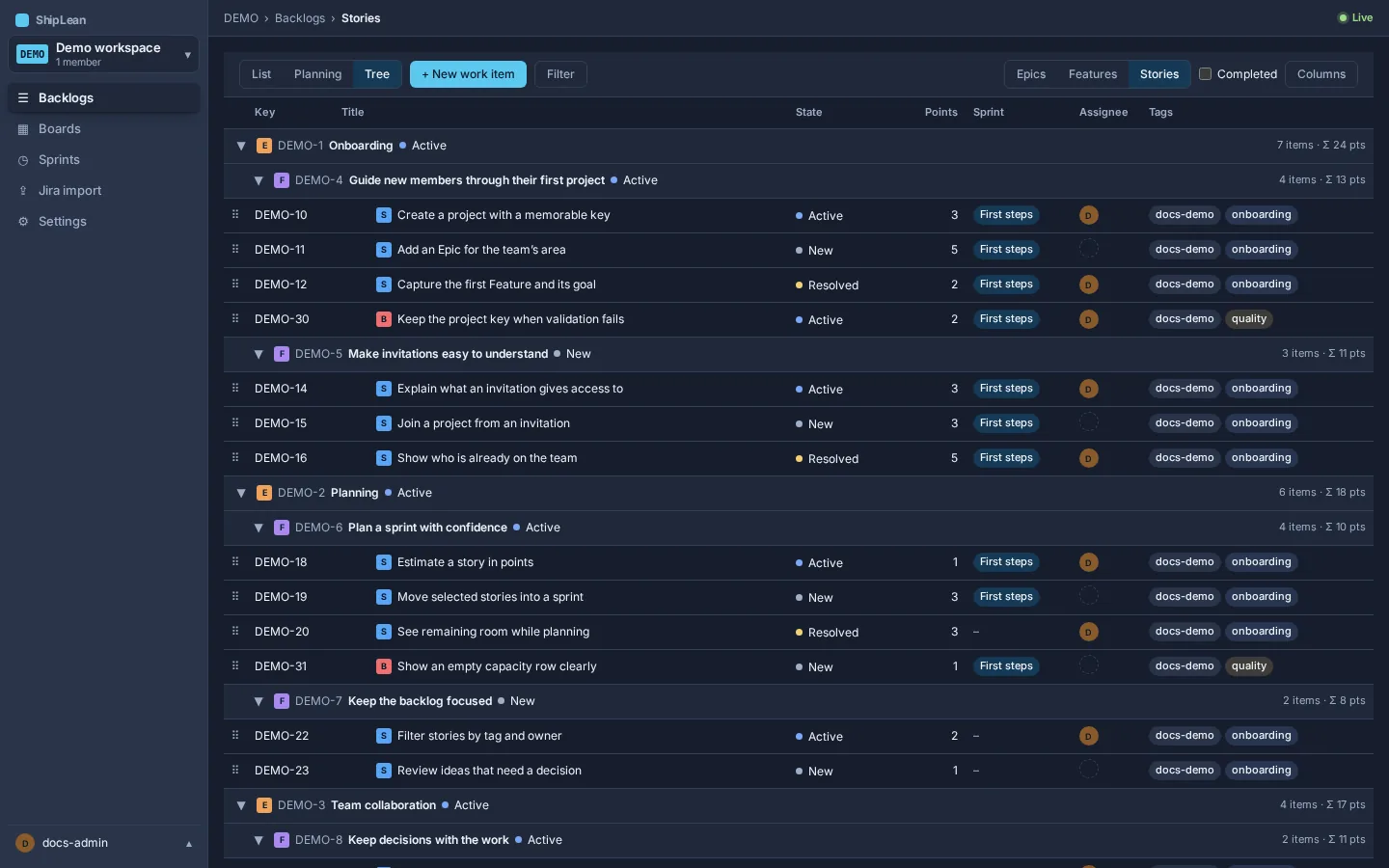Click the Resolved state of DEMO-12
The image size is (1389, 868).
[827, 285]
